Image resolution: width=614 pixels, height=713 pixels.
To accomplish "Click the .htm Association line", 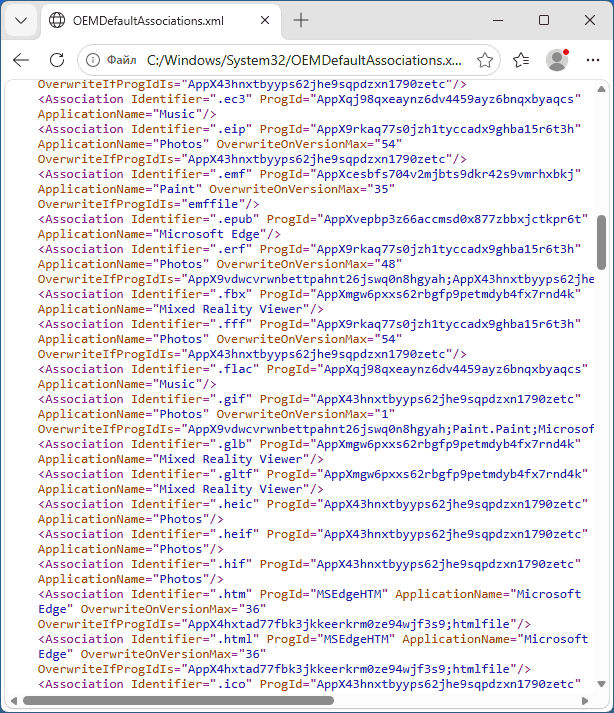I will point(309,594).
